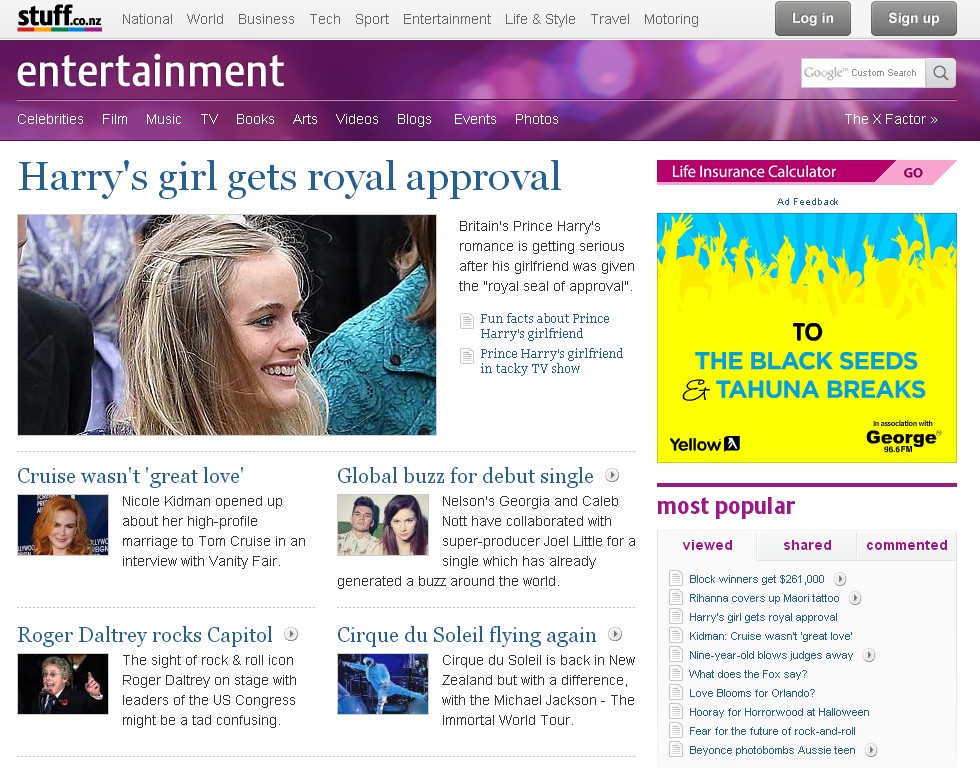Open the Celebrities section

click(50, 119)
